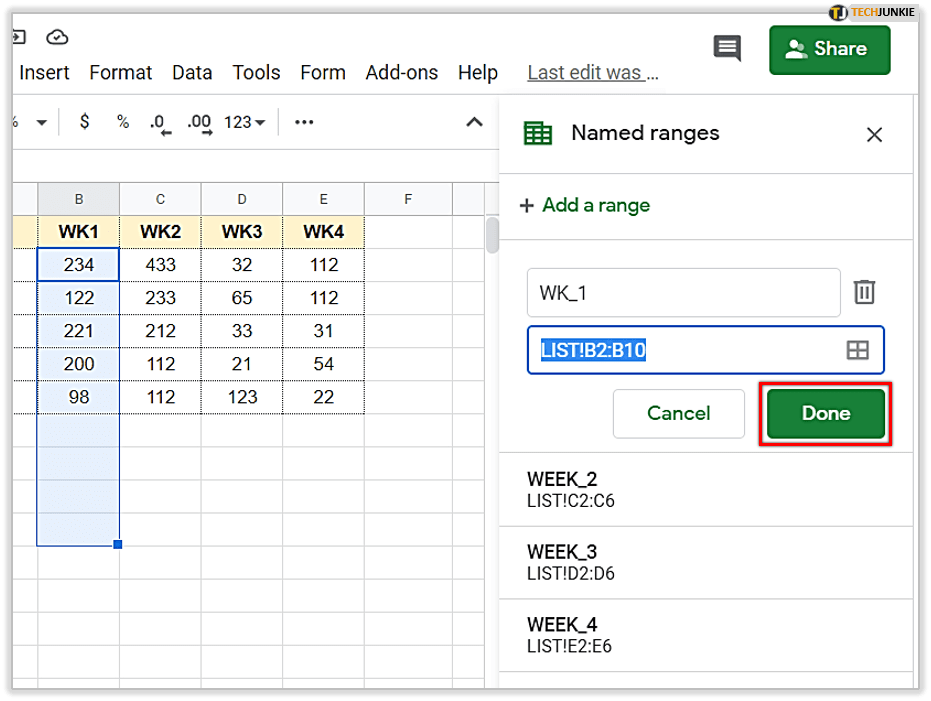Viewport: 931px width, 701px height.
Task: Click the cloud save status icon
Action: coord(58,37)
